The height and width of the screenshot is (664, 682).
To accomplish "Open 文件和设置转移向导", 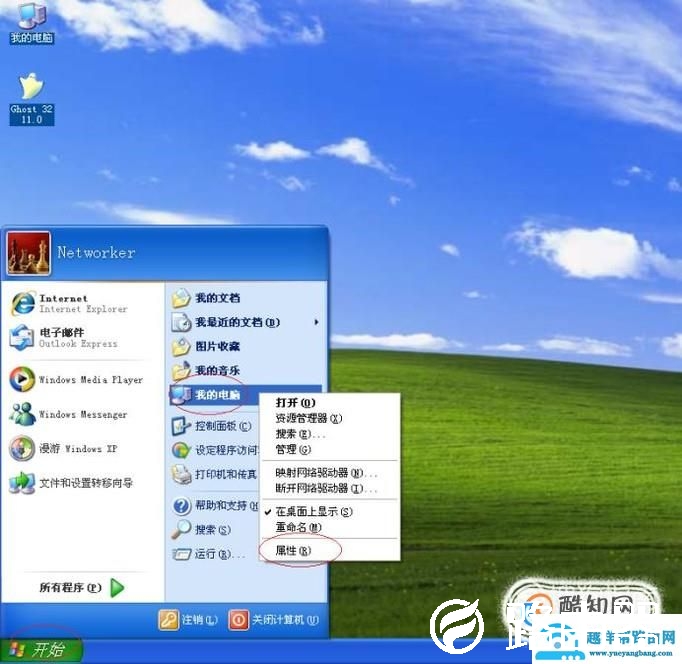I will point(71,483).
